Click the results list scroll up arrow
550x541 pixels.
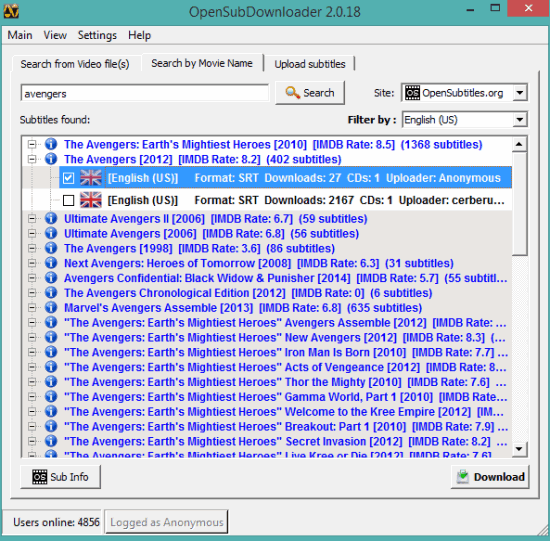point(519,144)
